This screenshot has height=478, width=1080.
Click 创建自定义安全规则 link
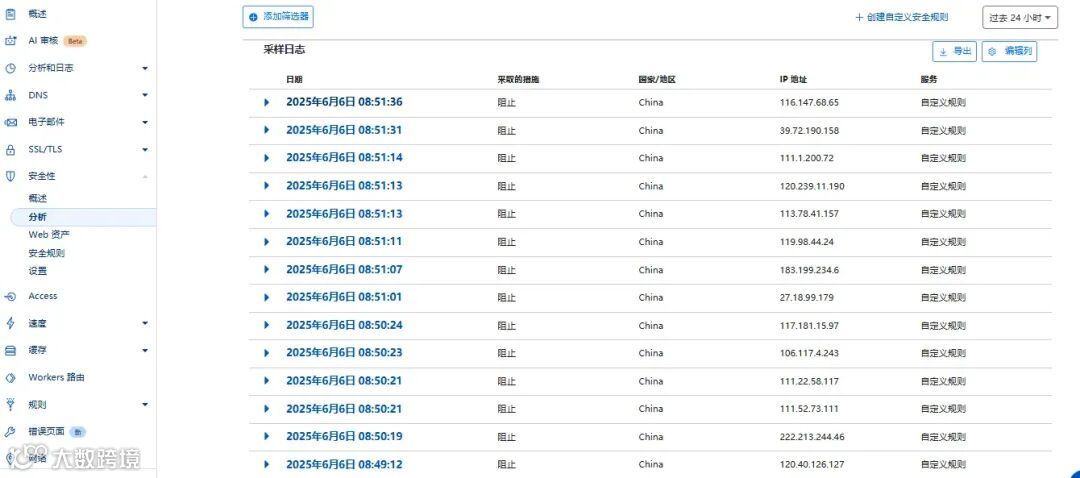coord(902,17)
